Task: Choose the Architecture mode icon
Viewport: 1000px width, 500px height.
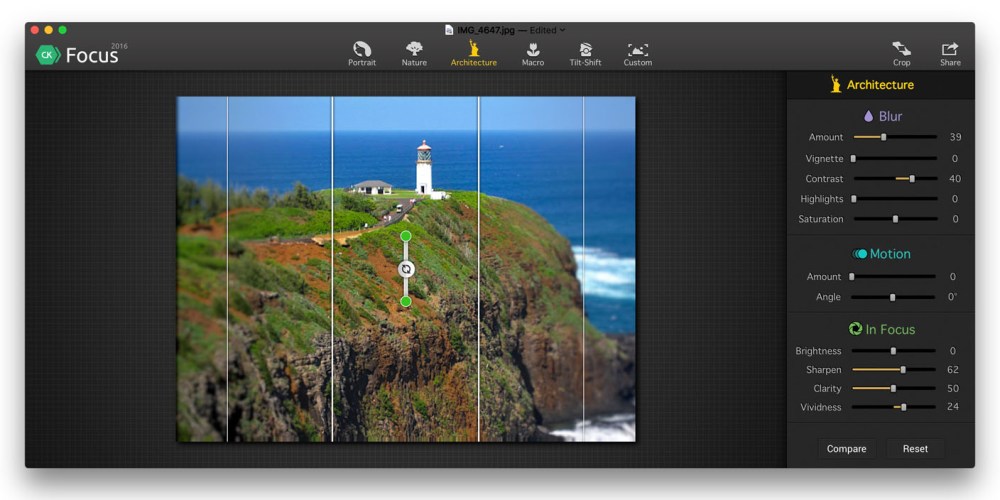Action: pyautogui.click(x=473, y=49)
